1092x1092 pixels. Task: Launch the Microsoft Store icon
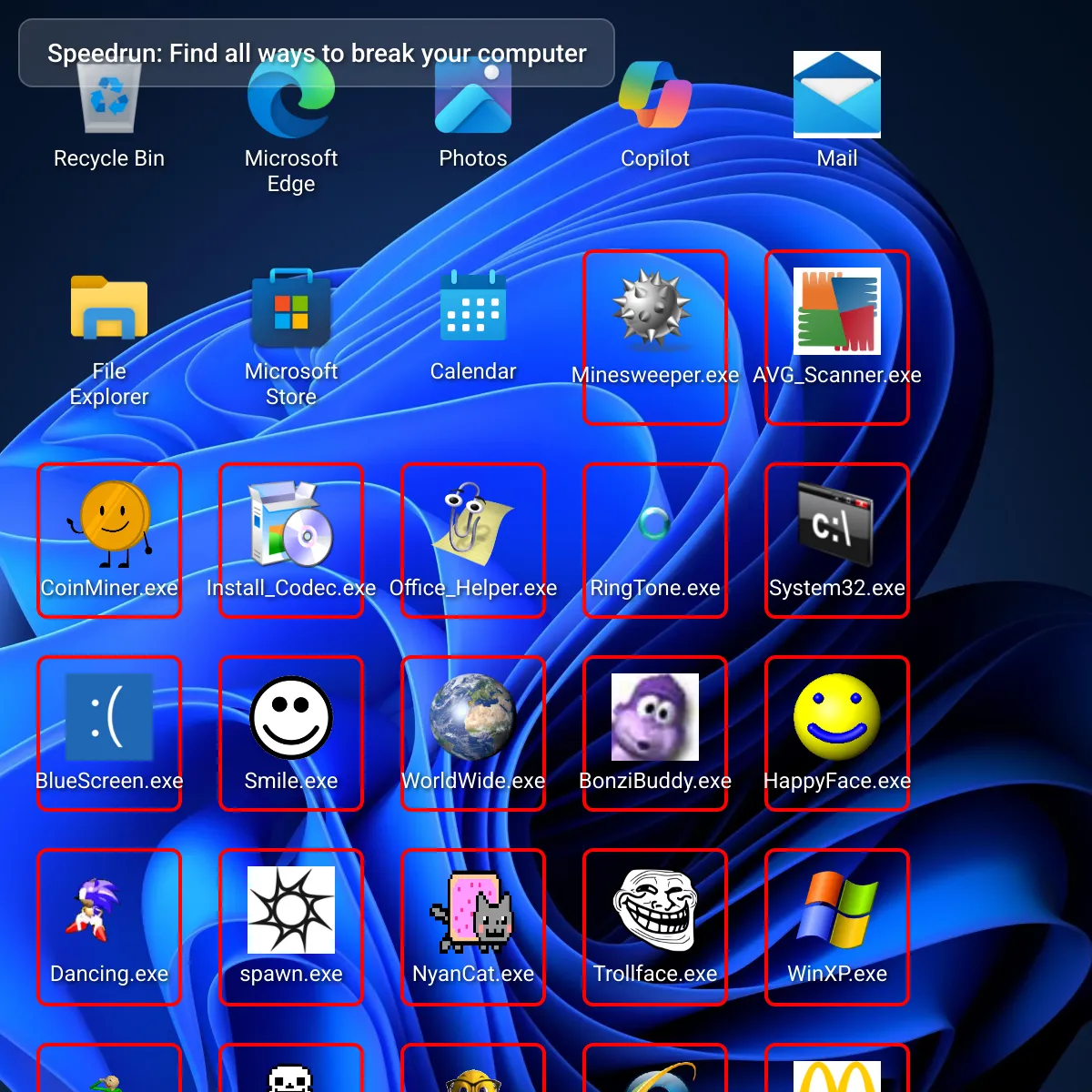click(291, 308)
